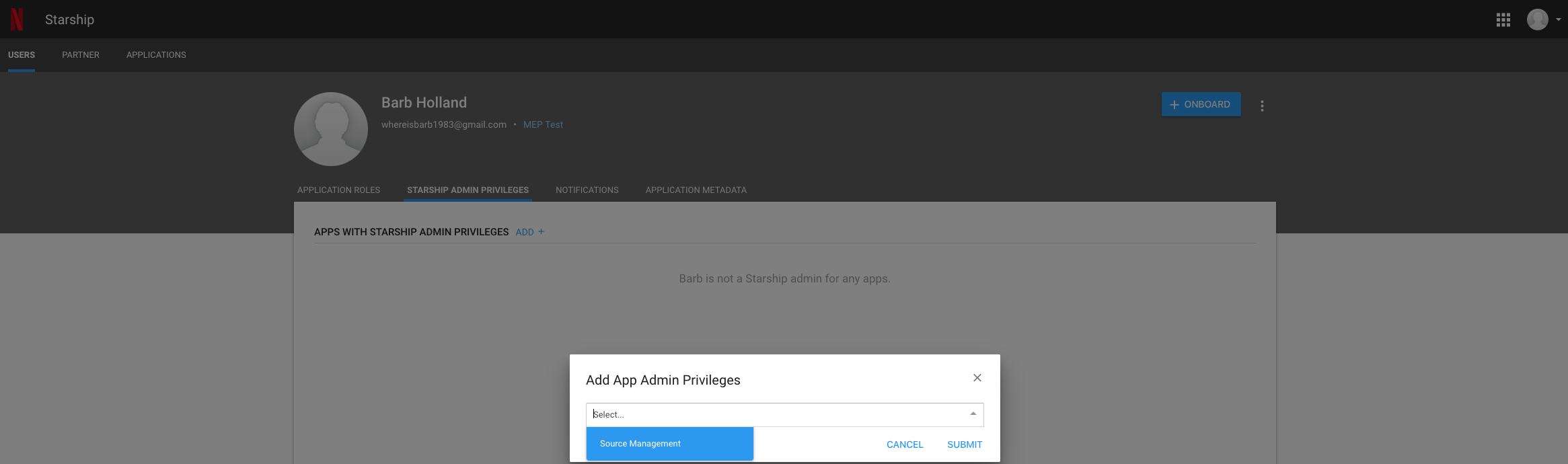This screenshot has height=464, width=1568.
Task: Open the apps grid launcher icon
Action: pos(1503,20)
